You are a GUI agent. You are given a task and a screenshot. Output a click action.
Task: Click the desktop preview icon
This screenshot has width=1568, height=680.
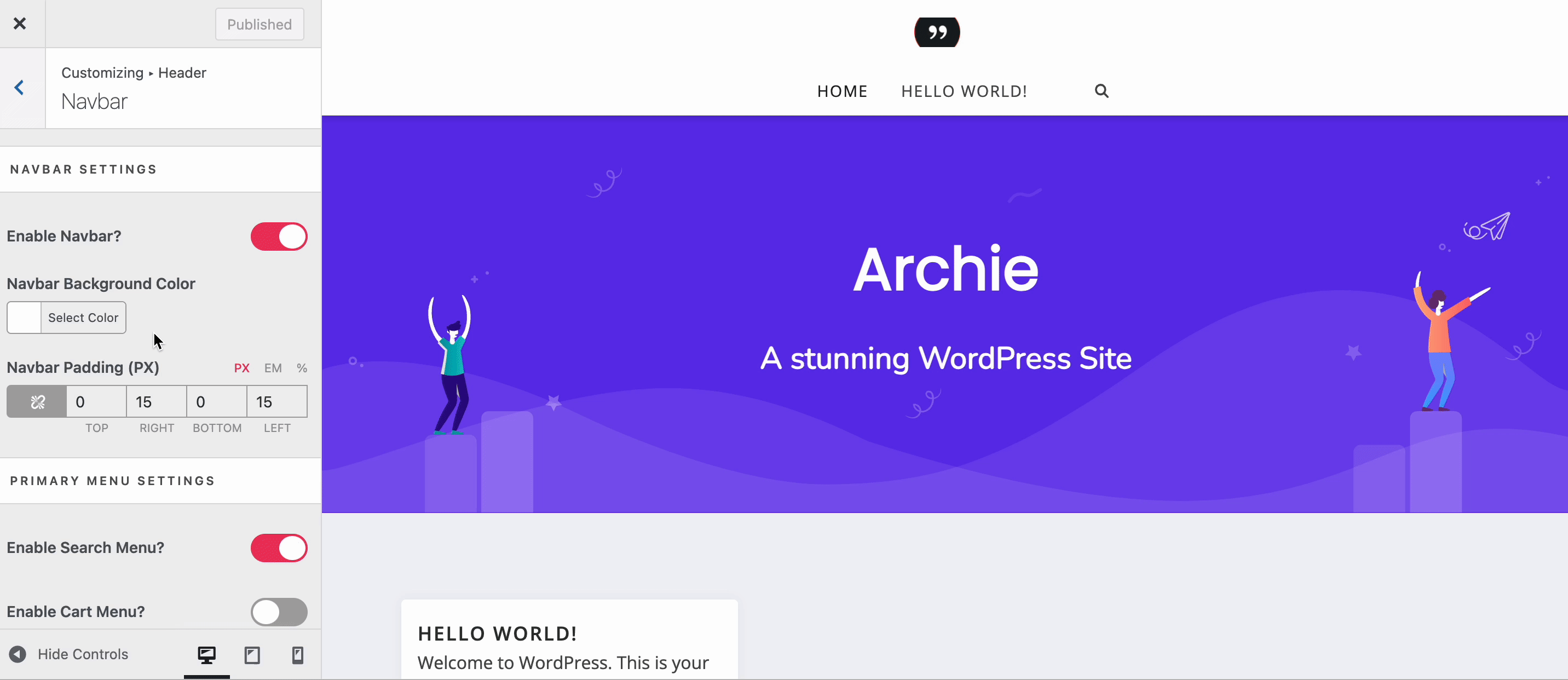(x=205, y=655)
